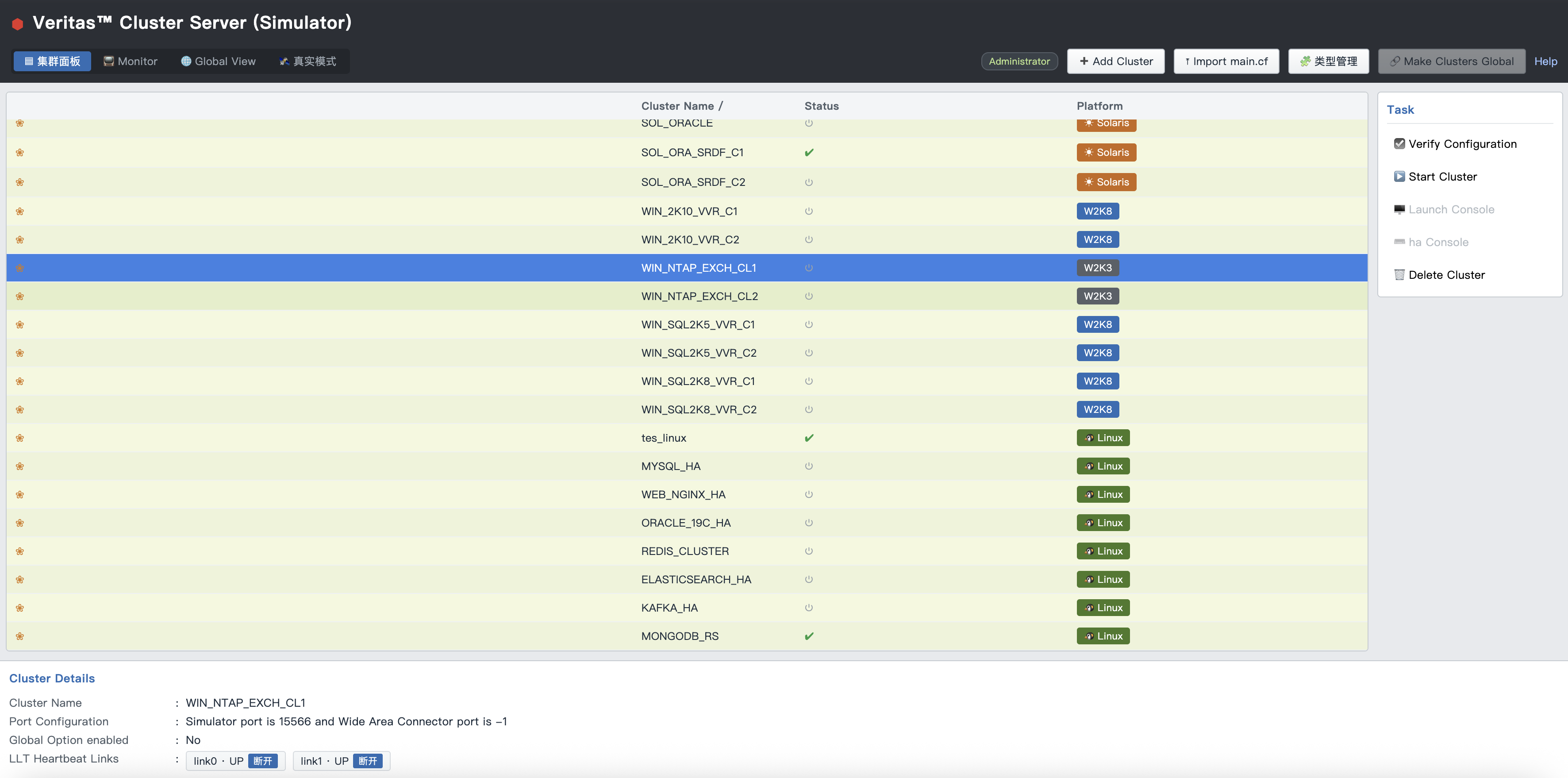Image resolution: width=1568 pixels, height=778 pixels.
Task: Click the Verify Configuration checkmark icon
Action: click(x=1399, y=144)
